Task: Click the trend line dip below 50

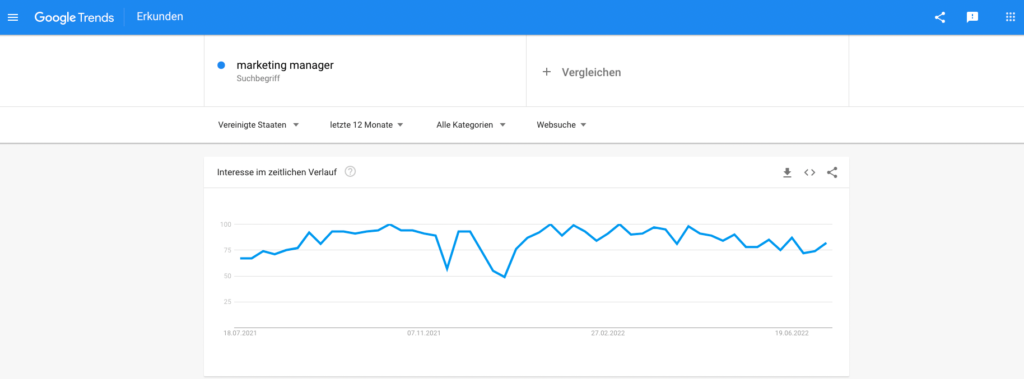Action: click(505, 277)
